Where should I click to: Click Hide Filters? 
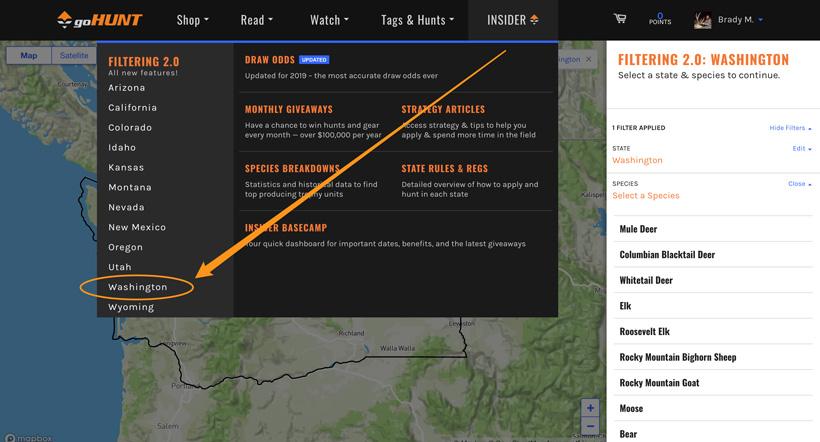tap(790, 128)
